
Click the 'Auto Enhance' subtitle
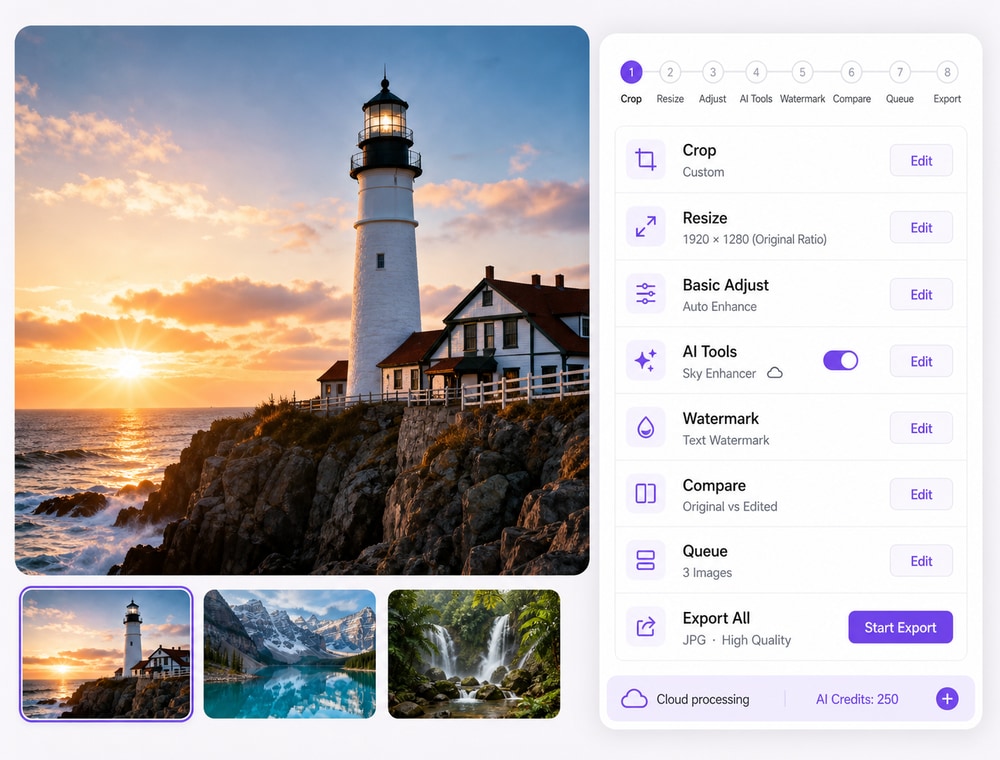pyautogui.click(x=719, y=306)
